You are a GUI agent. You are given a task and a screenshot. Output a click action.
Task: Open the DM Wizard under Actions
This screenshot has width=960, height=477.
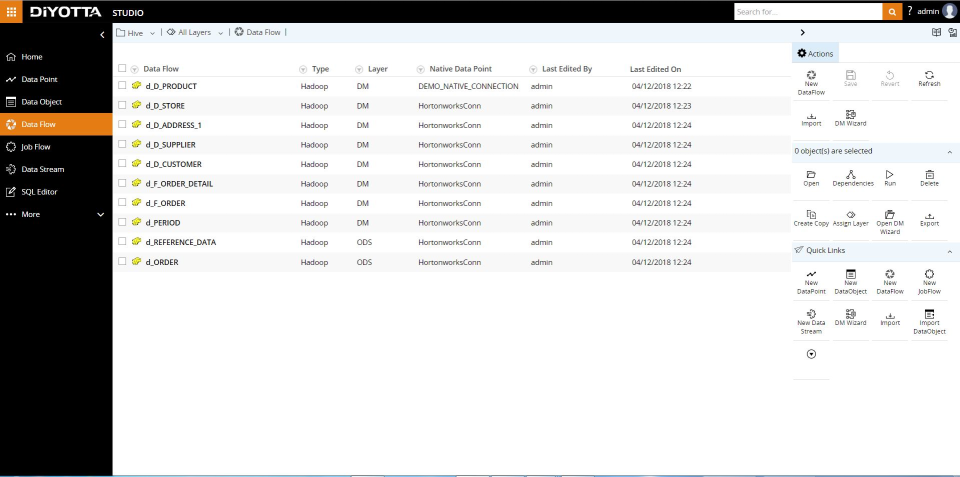tap(850, 118)
